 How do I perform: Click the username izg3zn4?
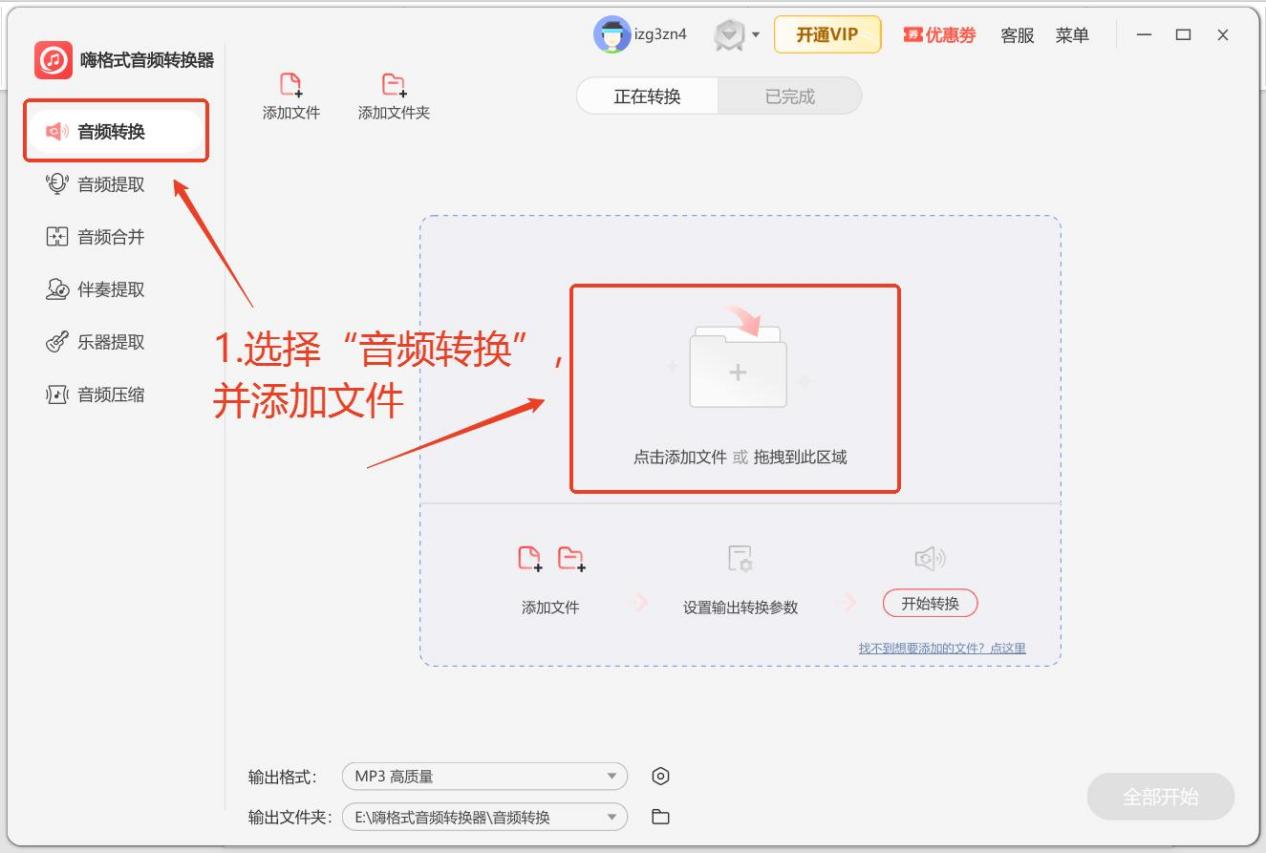point(661,35)
